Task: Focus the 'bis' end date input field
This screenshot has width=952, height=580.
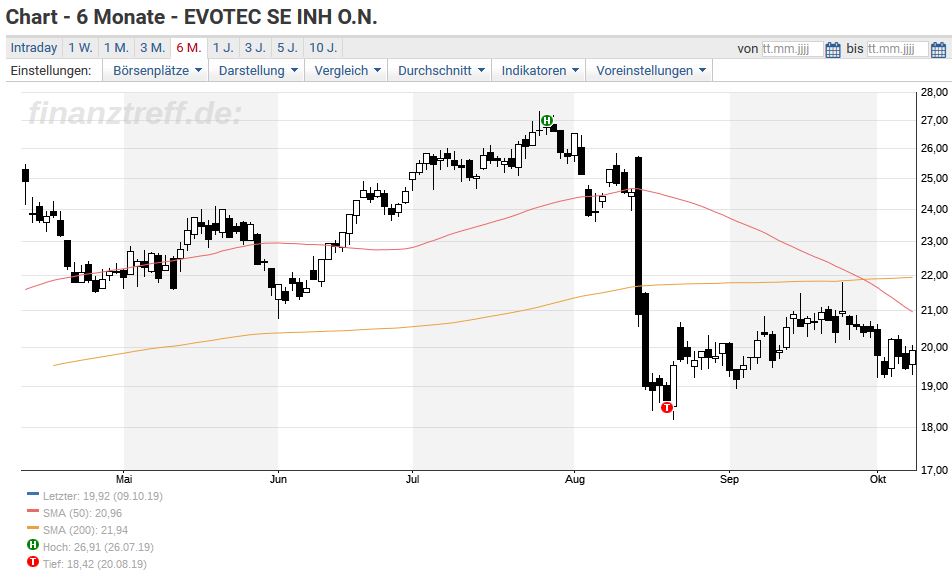Action: tap(897, 49)
